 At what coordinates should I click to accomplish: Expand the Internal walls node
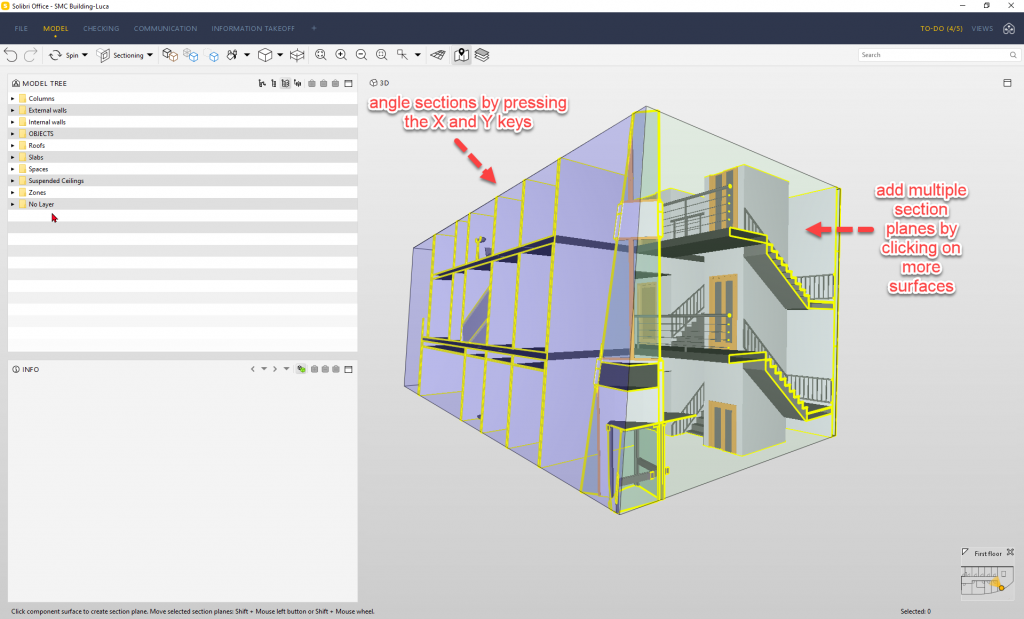click(x=12, y=122)
